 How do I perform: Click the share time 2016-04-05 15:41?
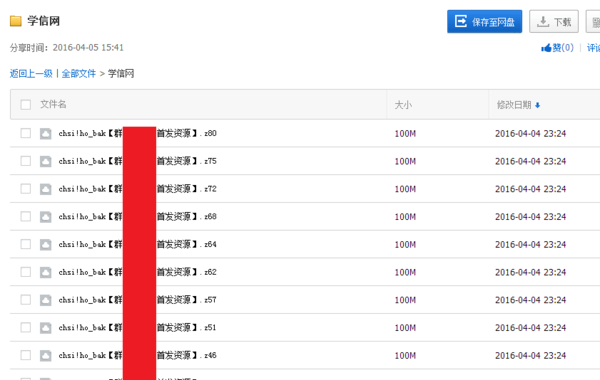click(88, 47)
